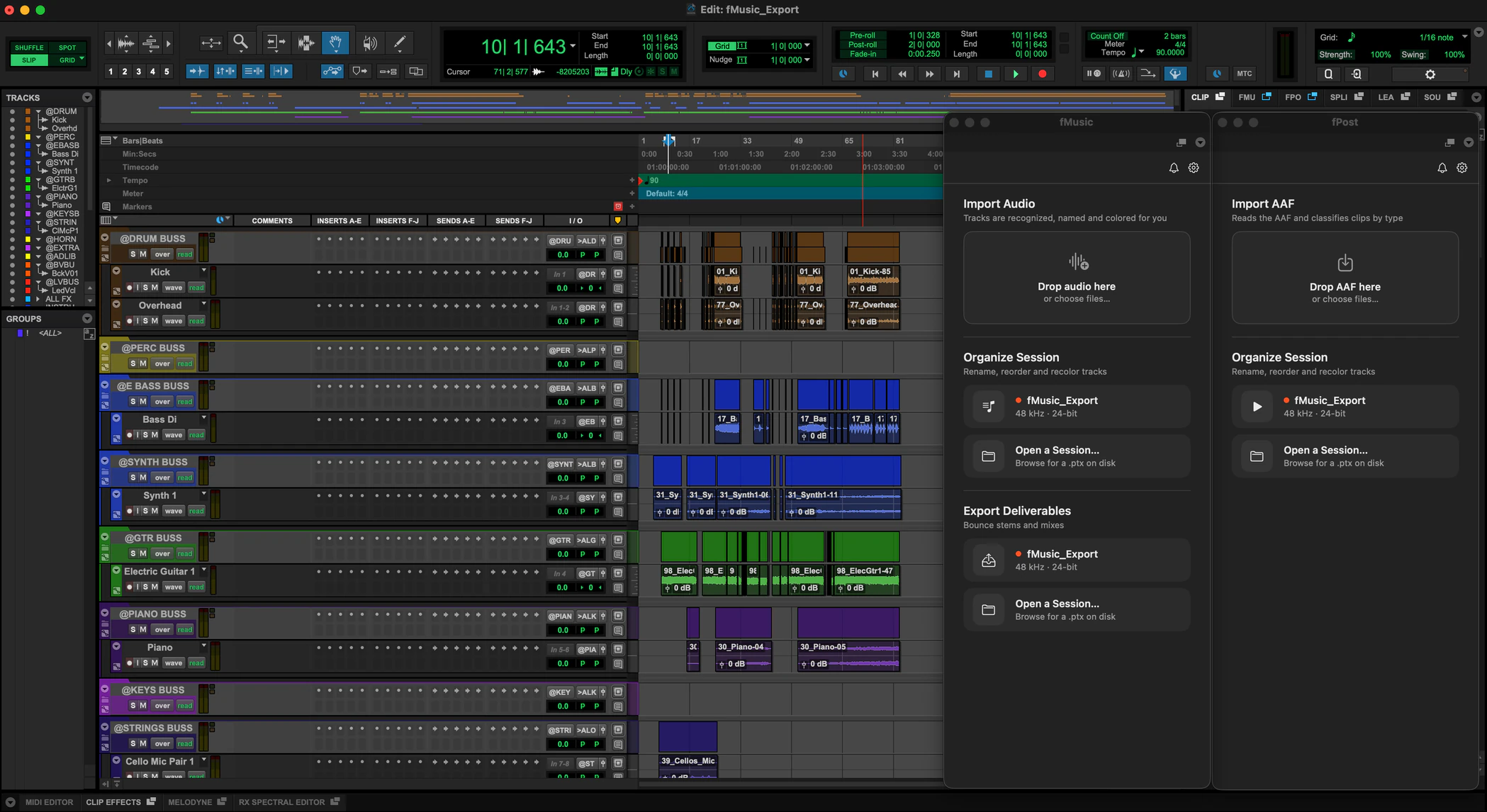The width and height of the screenshot is (1487, 812).
Task: Open the Nudge value dropdown arrow
Action: point(807,60)
